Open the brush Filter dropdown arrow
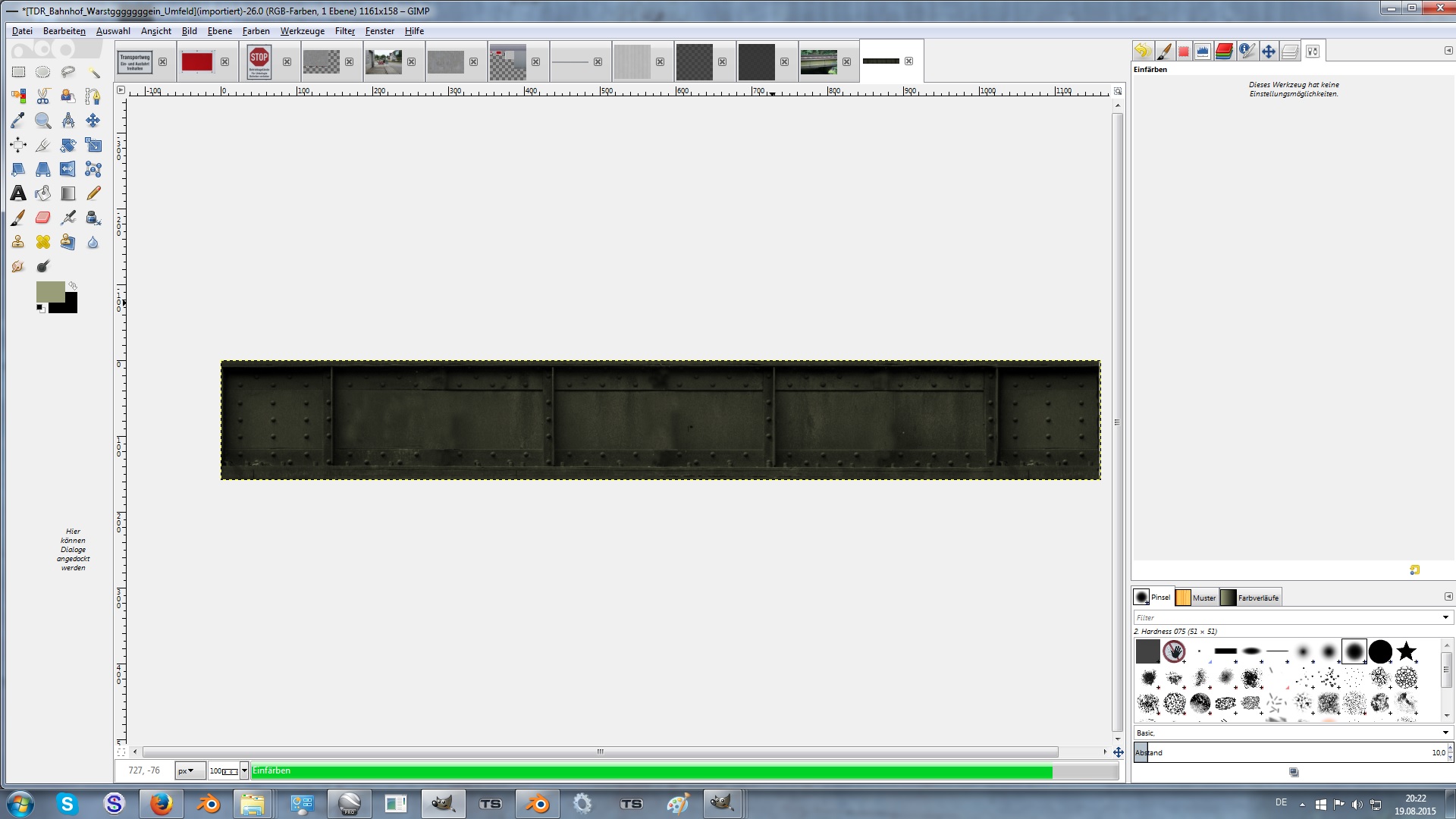 pyautogui.click(x=1445, y=617)
